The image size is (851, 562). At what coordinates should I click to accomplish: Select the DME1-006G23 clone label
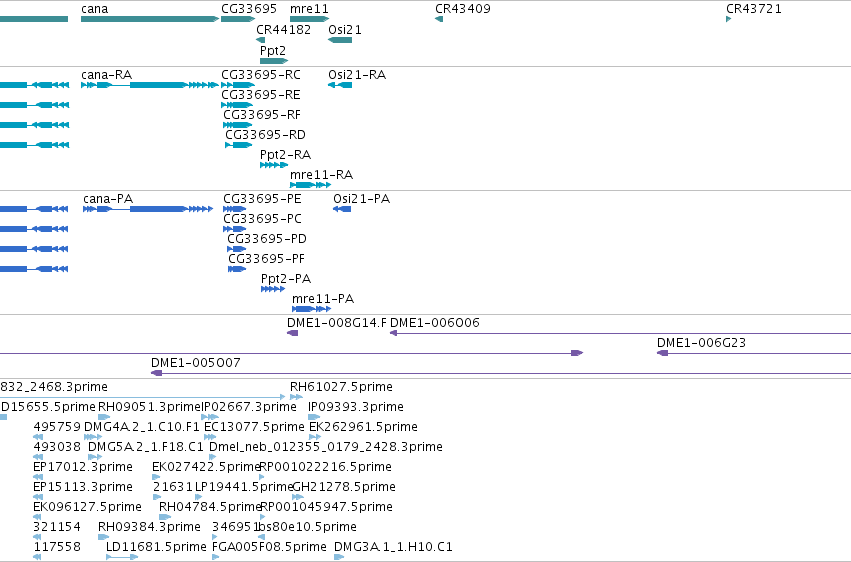point(701,343)
